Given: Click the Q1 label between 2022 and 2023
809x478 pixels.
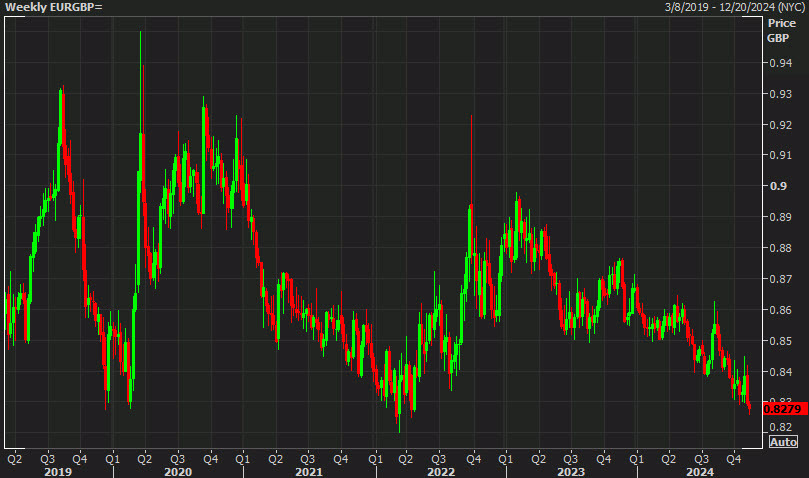Looking at the screenshot, I should tap(506, 459).
